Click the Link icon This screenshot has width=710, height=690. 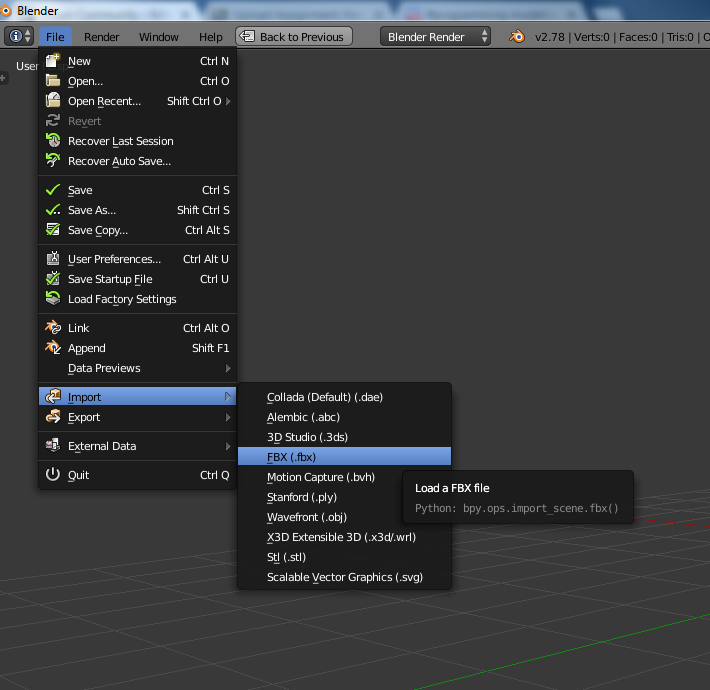(53, 327)
